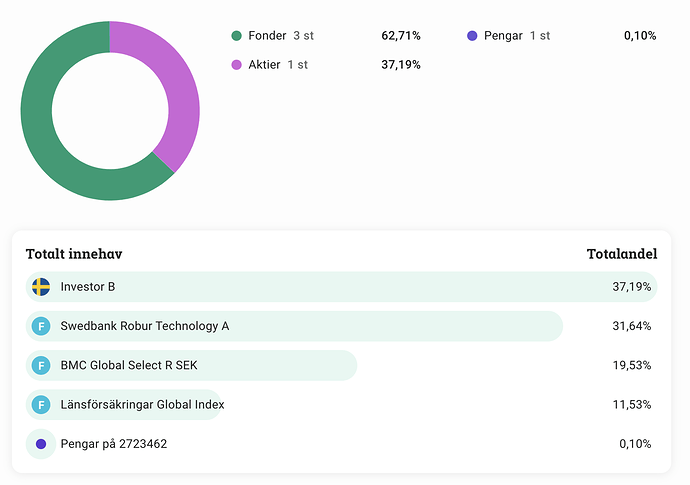Click the '1 st' count next to Aktier
Image resolution: width=690 pixels, height=485 pixels.
pos(297,65)
